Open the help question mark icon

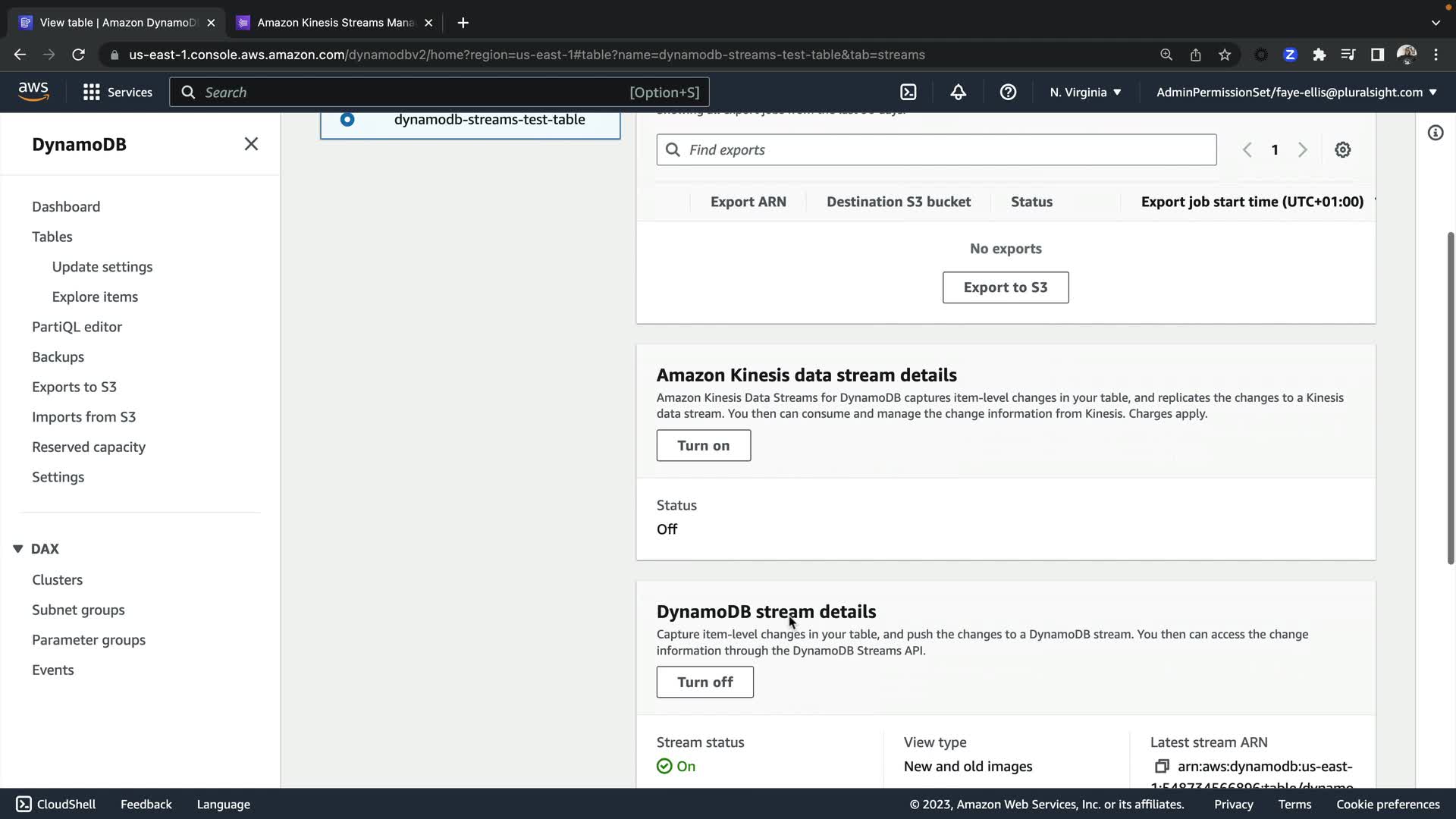click(1008, 92)
